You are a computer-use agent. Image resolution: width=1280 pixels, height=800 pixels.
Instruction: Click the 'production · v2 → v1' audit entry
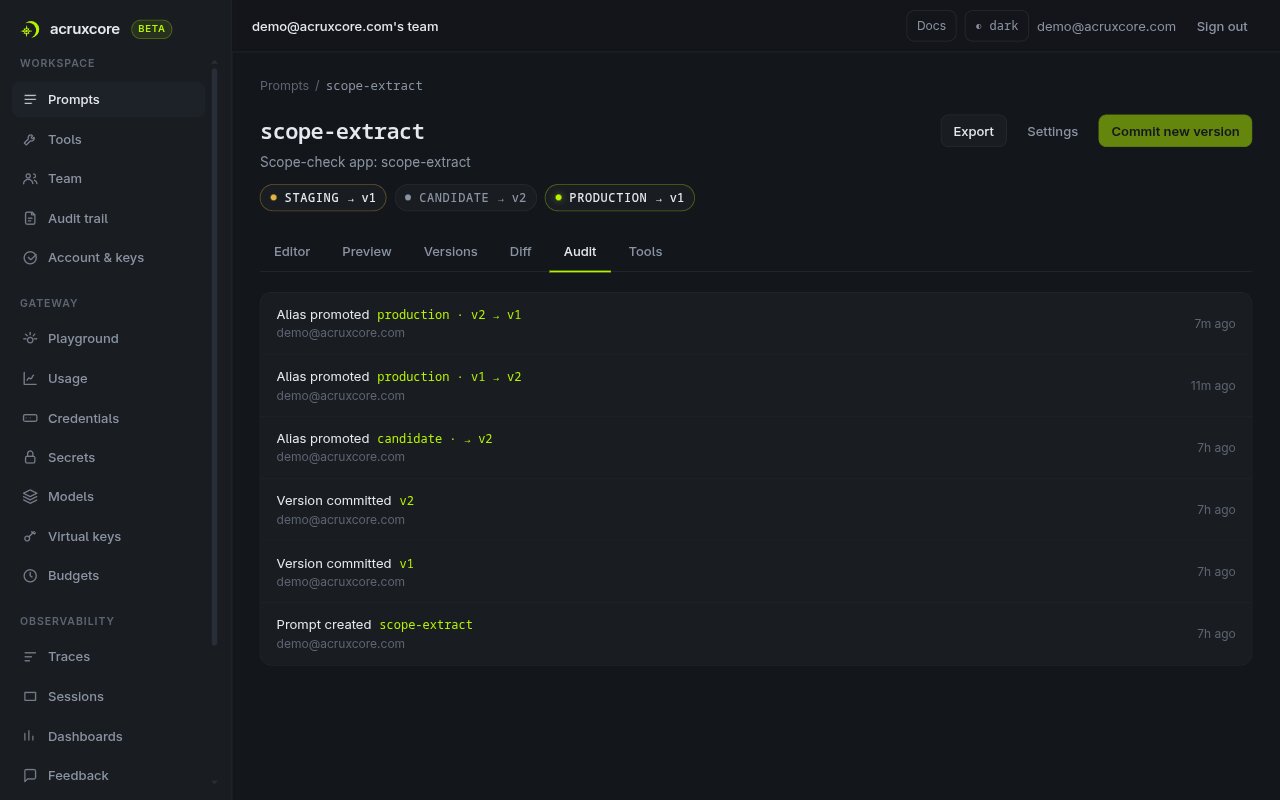(x=755, y=323)
